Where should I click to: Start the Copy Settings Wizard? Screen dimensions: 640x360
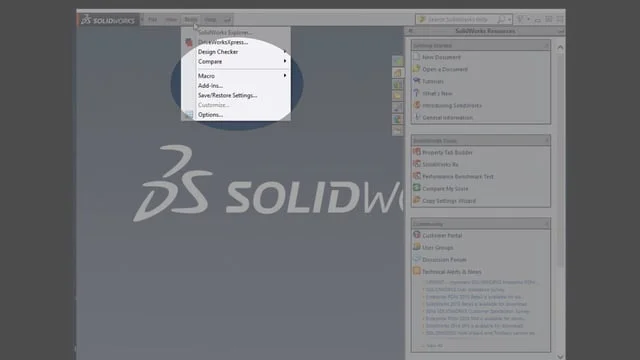(x=449, y=201)
